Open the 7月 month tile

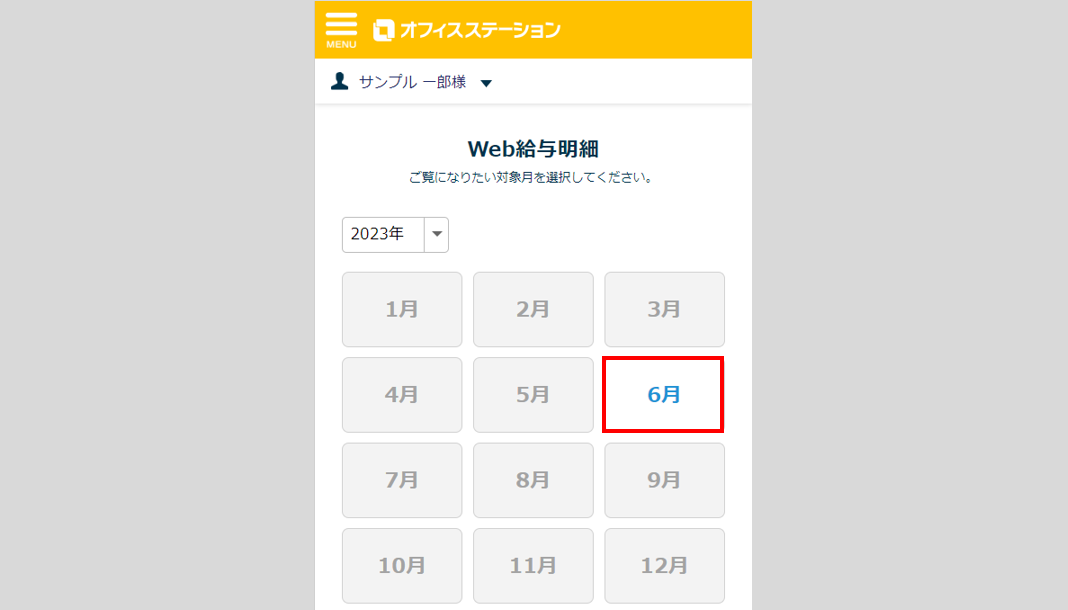(402, 480)
